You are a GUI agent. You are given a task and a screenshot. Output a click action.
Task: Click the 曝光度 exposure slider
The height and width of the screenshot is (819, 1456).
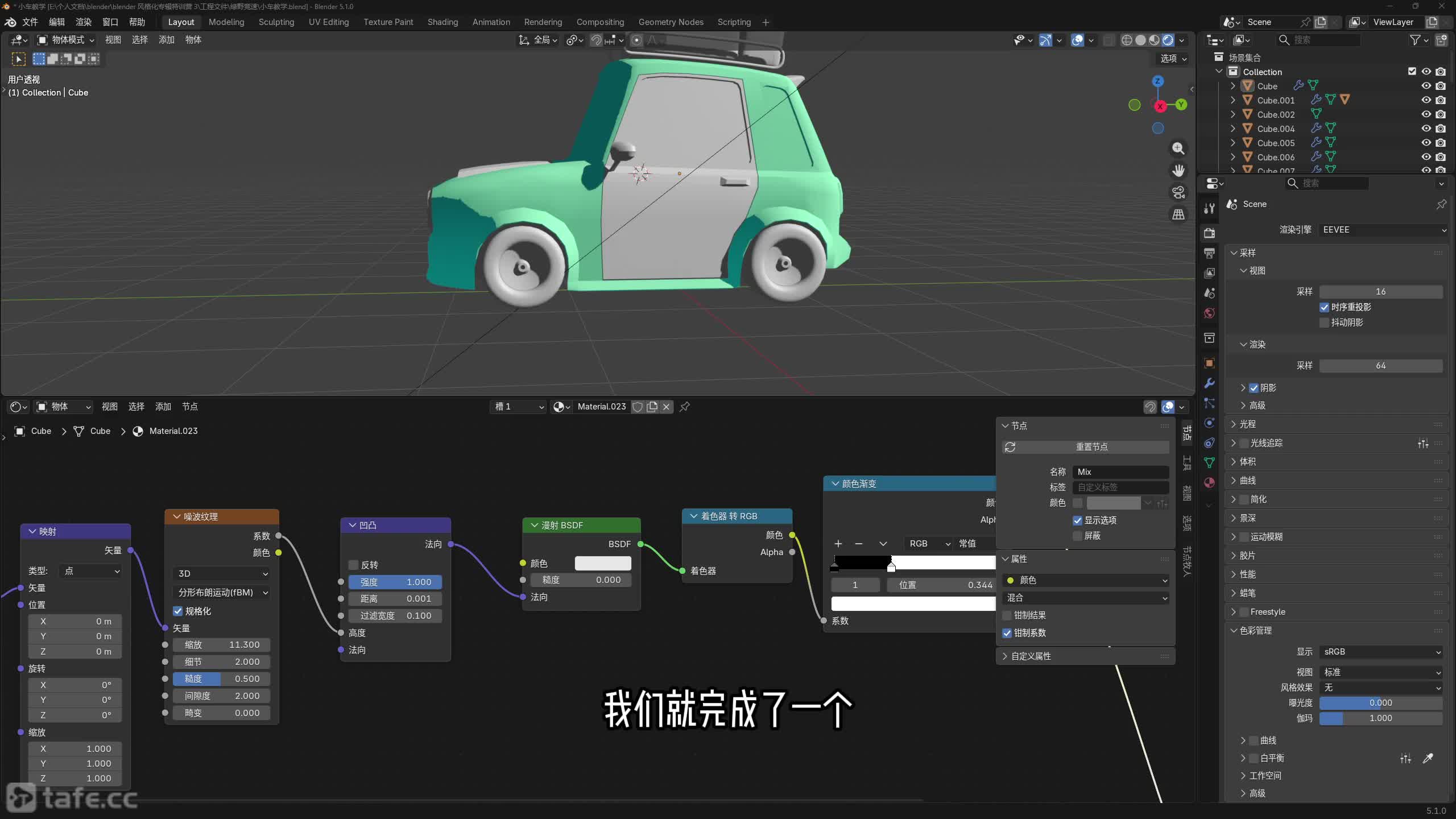(1381, 703)
